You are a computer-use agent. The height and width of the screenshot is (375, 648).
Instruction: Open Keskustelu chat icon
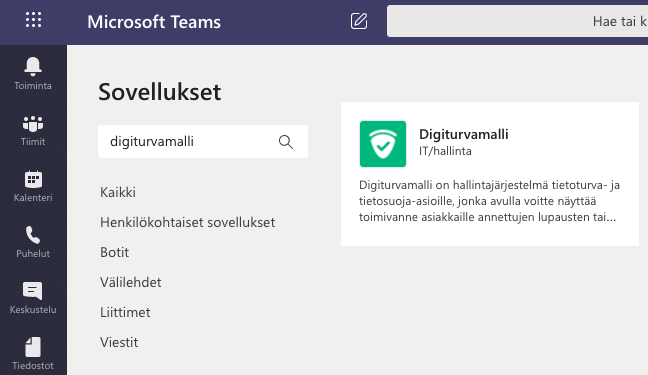pos(33,291)
